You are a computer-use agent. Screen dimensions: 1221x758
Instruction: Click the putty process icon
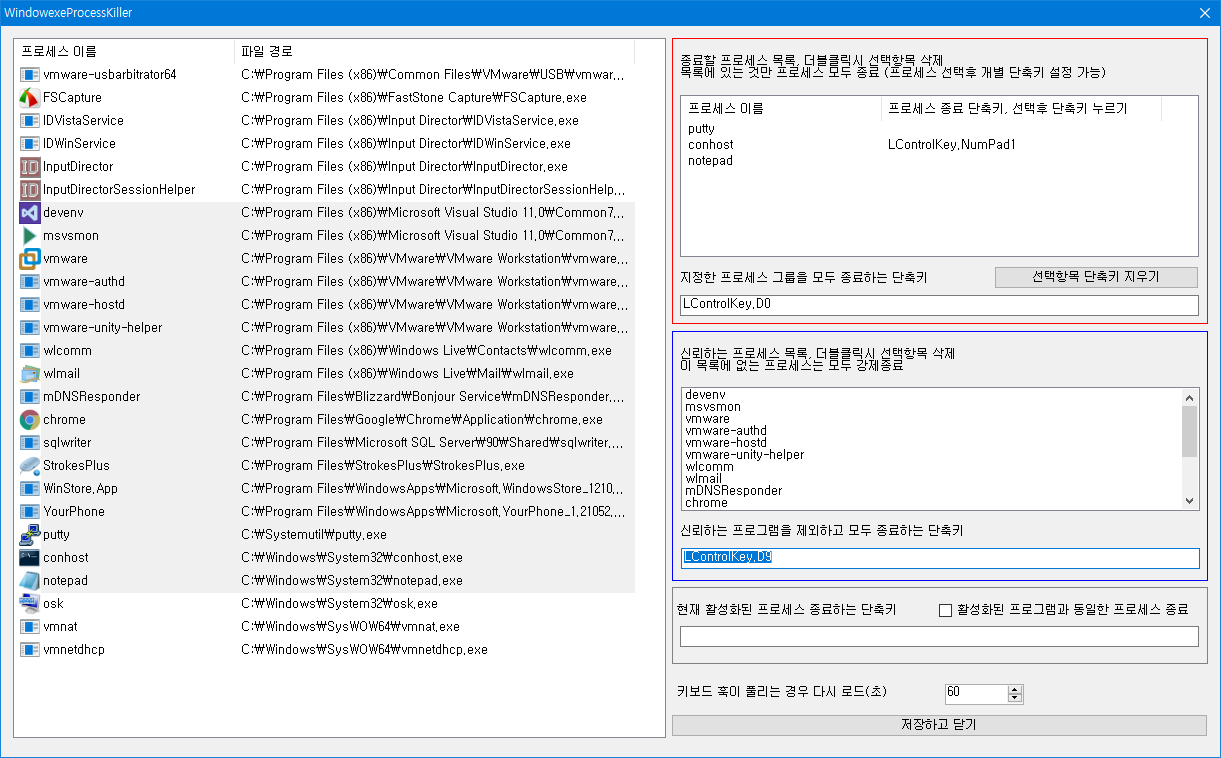29,535
